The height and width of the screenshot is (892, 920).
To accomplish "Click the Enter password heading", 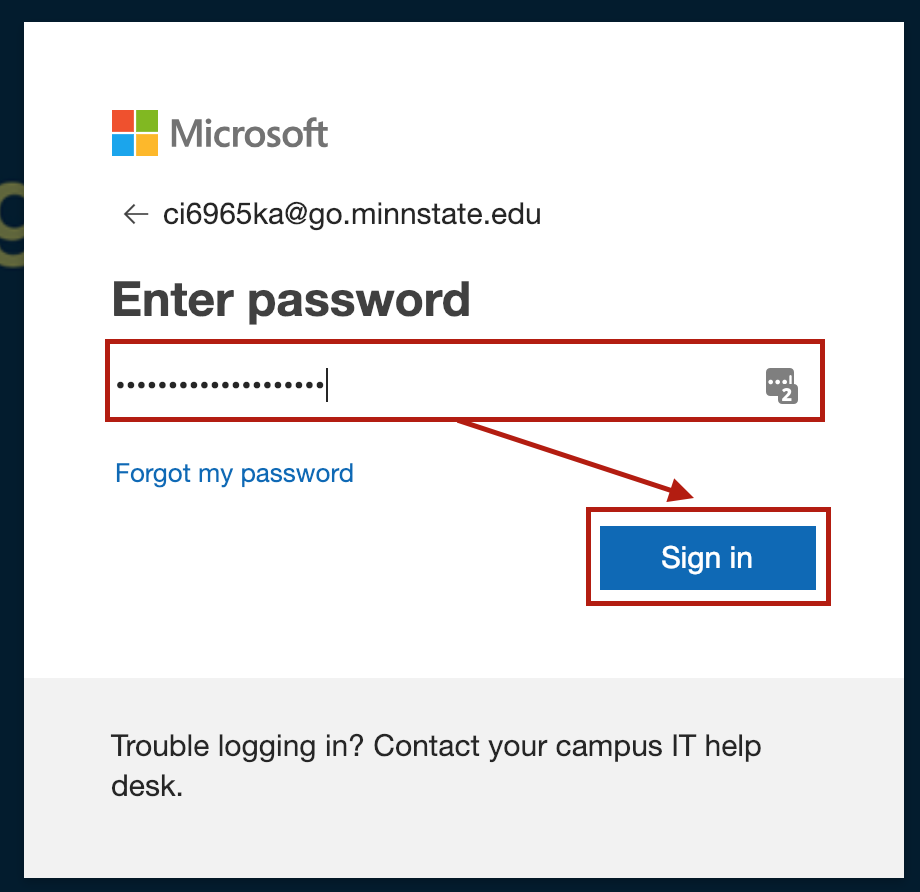I will pos(291,299).
